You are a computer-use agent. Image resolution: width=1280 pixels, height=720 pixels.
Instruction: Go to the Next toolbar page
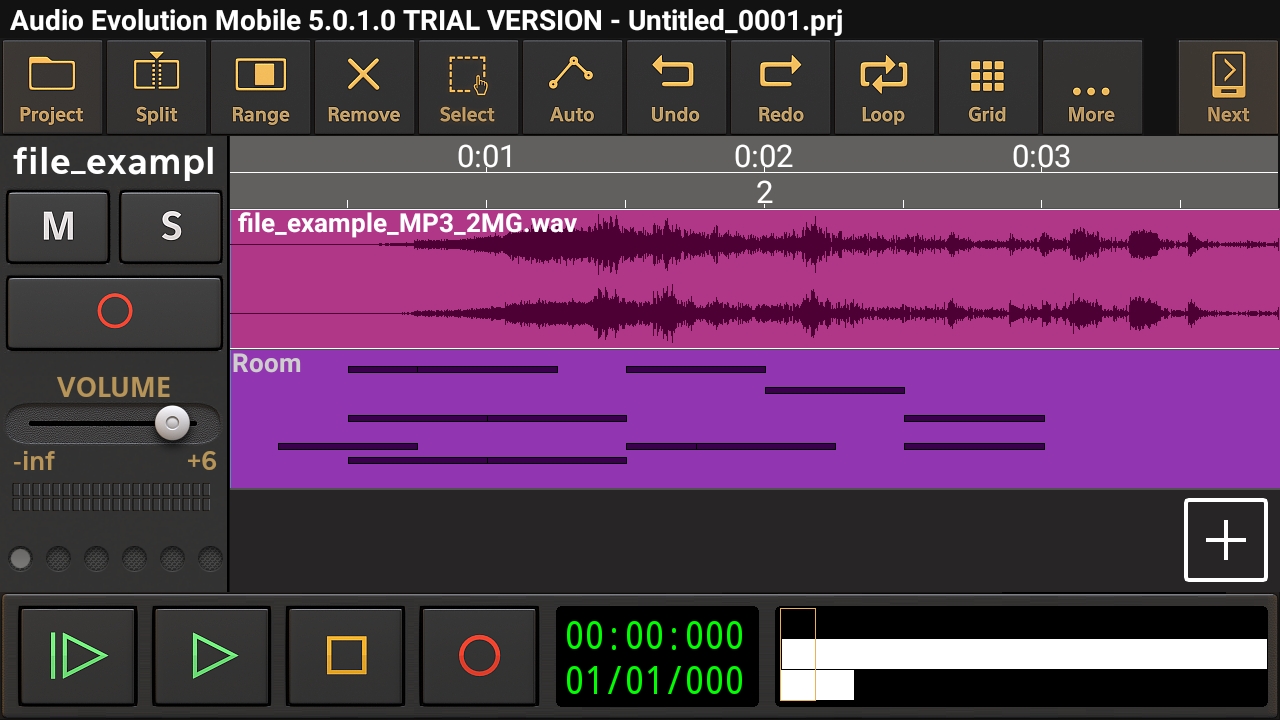pos(1228,88)
